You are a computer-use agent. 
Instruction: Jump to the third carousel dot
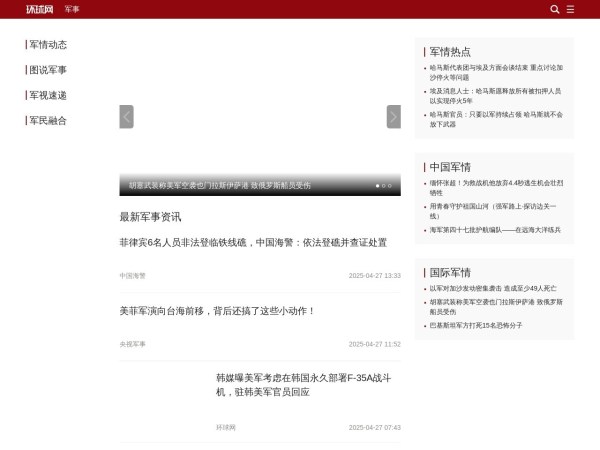point(390,185)
